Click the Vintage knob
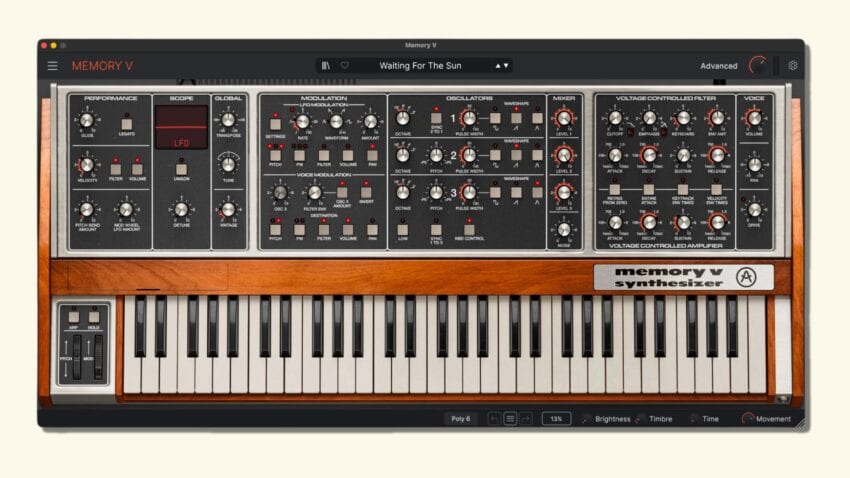This screenshot has height=478, width=850. [228, 209]
